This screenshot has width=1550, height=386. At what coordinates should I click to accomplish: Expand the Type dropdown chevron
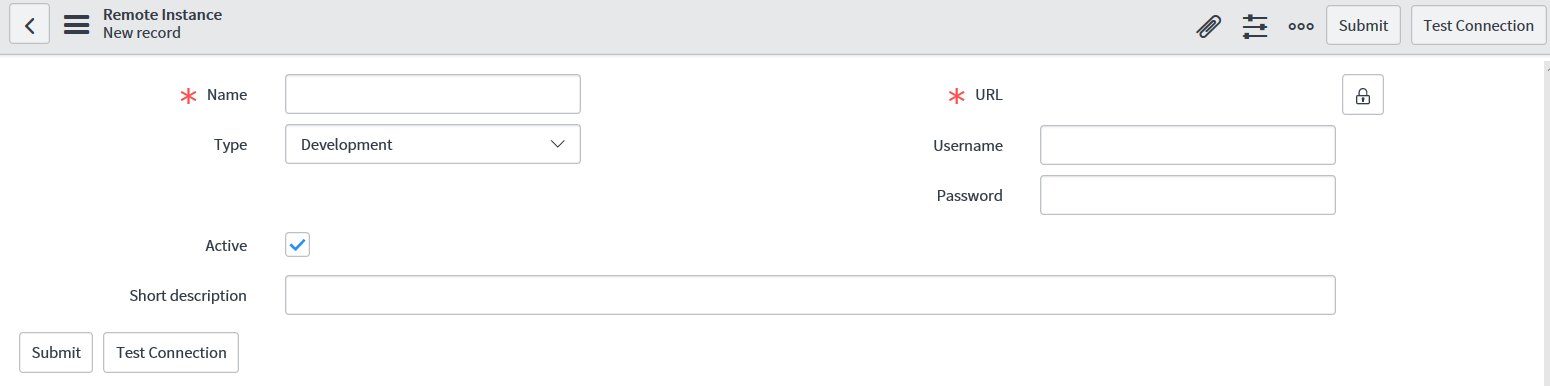(558, 144)
